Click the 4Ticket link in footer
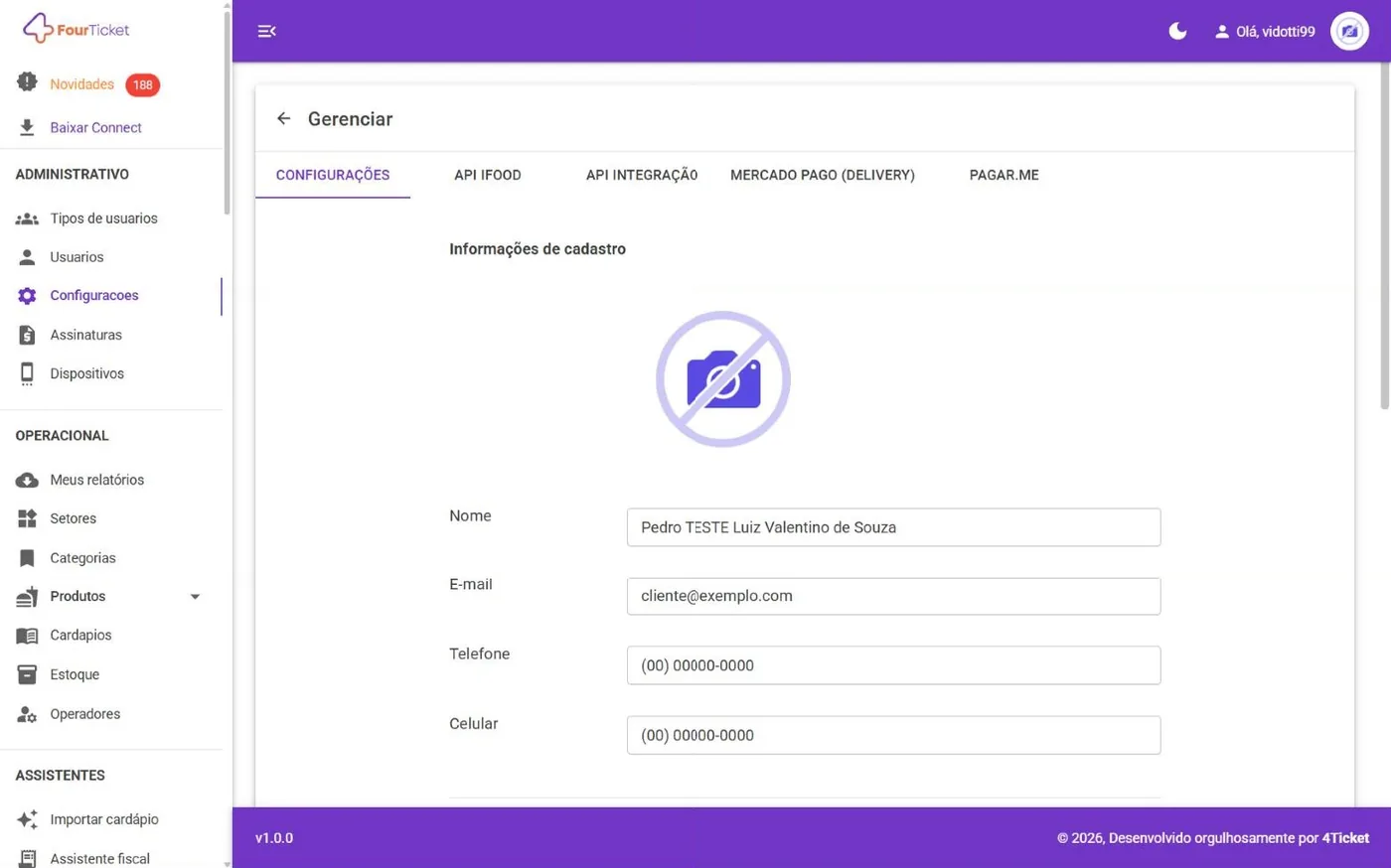This screenshot has height=868, width=1391. click(1345, 838)
